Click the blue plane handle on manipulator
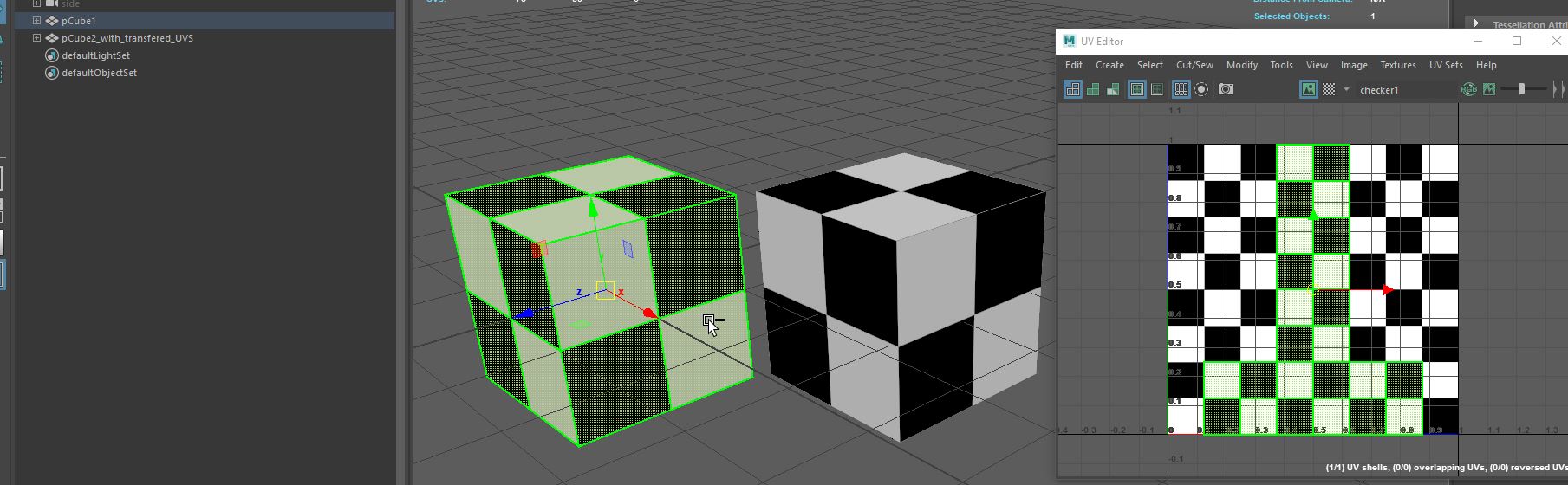Screen dimensions: 1568x485 tap(628, 249)
